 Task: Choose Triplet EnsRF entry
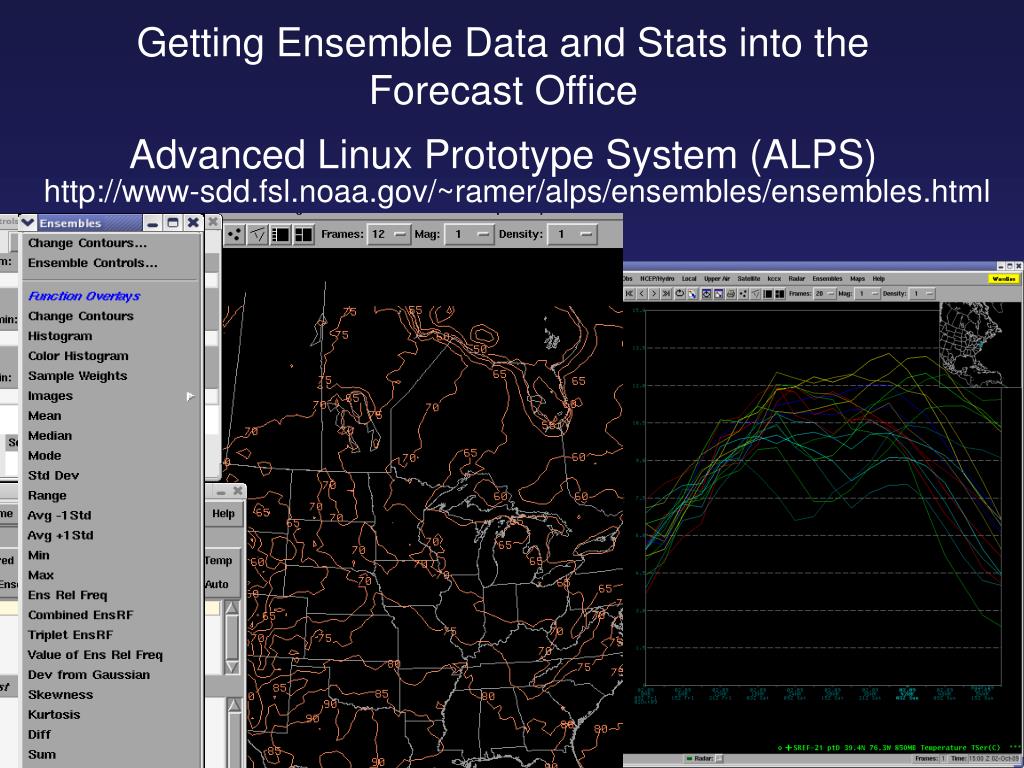tap(71, 635)
